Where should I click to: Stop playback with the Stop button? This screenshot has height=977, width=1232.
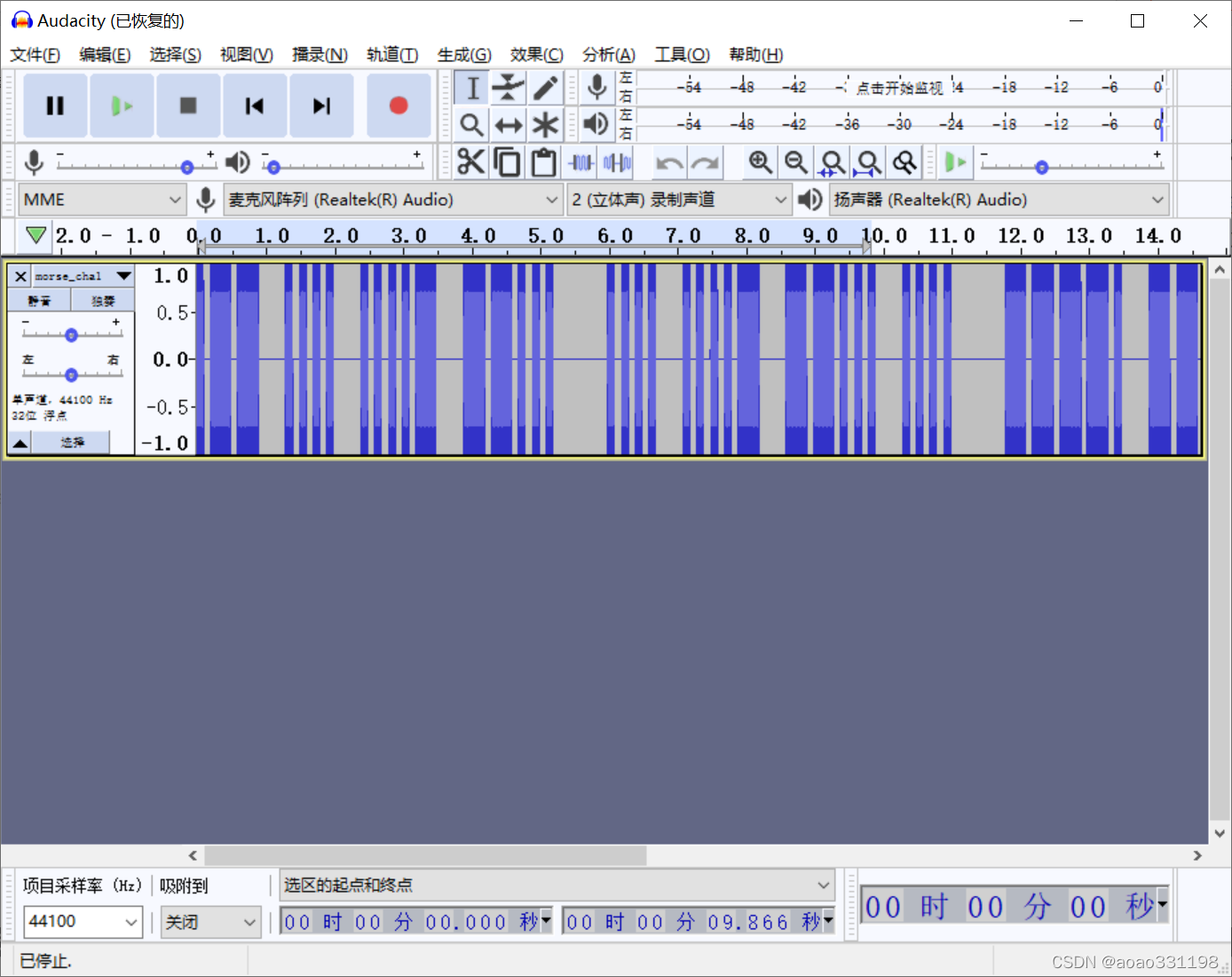(188, 106)
